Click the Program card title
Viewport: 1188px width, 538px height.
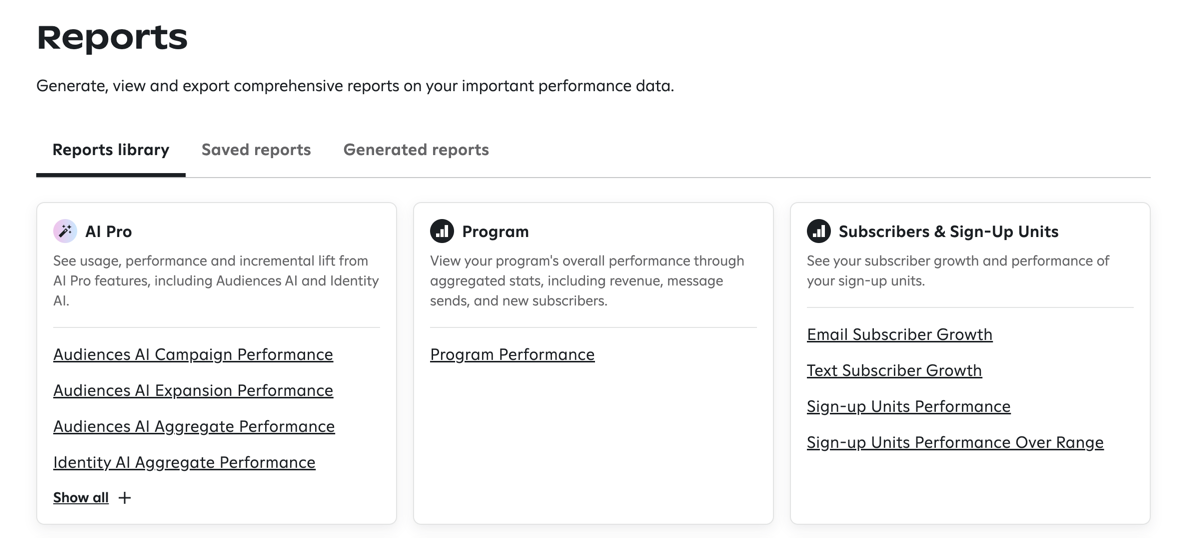[496, 232]
